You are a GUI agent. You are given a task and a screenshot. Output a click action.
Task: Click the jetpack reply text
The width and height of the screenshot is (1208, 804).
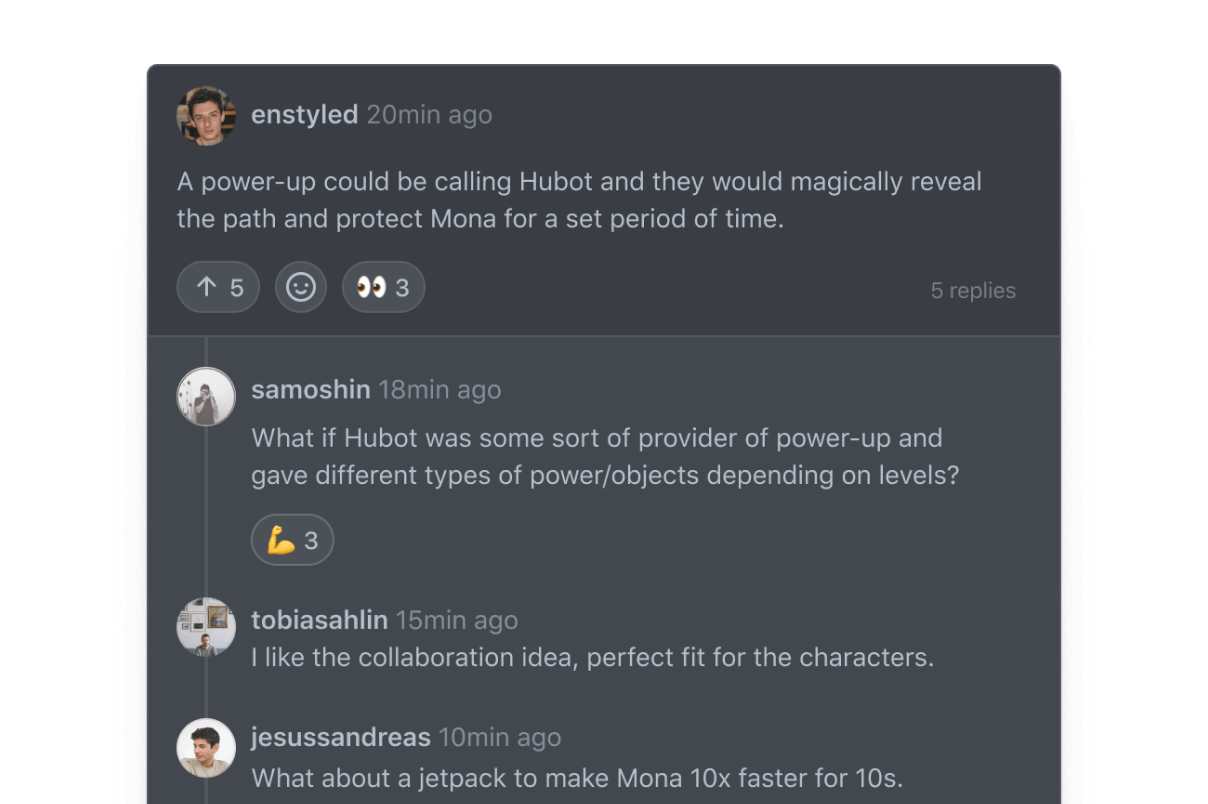(577, 778)
